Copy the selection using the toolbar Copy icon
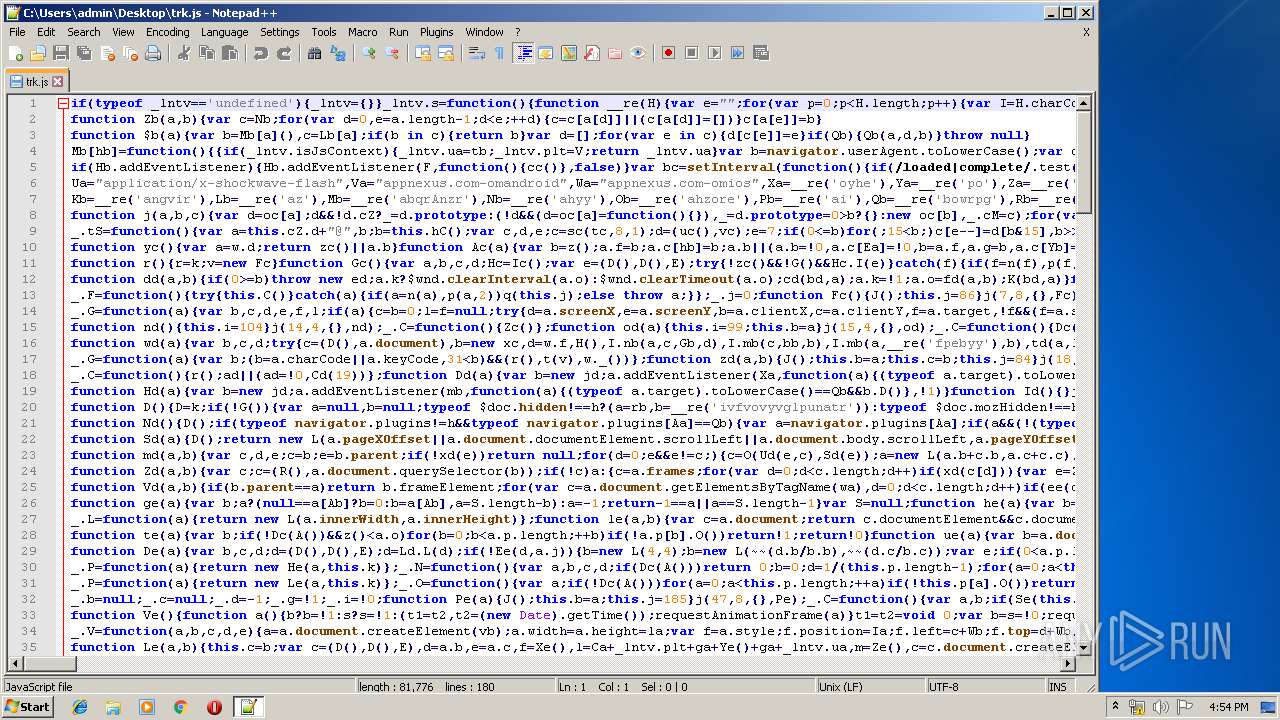This screenshot has width=1280, height=720. [x=207, y=53]
